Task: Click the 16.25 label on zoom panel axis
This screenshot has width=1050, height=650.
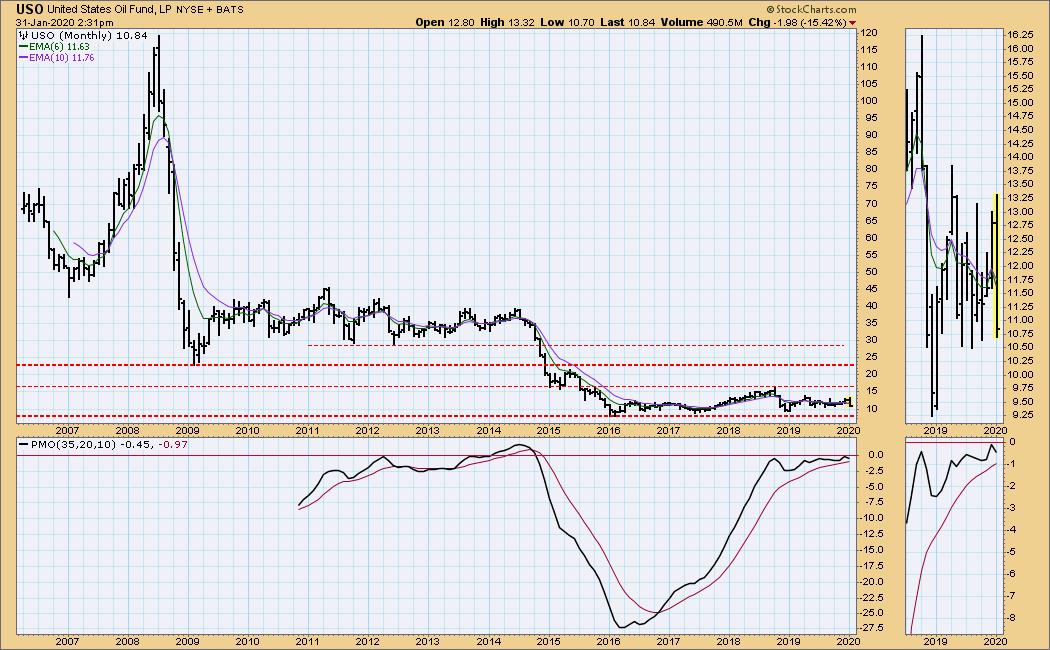Action: [1019, 35]
